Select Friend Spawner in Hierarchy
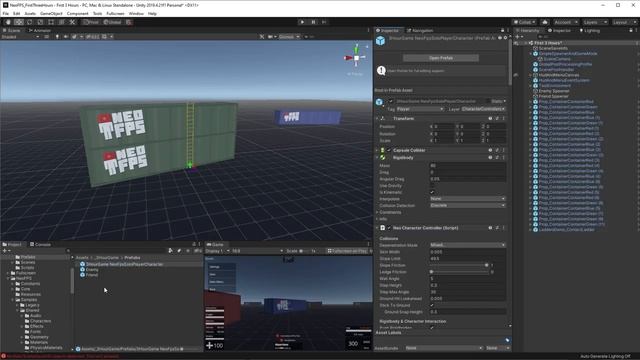Screen dimensions: 640x360 [554, 96]
